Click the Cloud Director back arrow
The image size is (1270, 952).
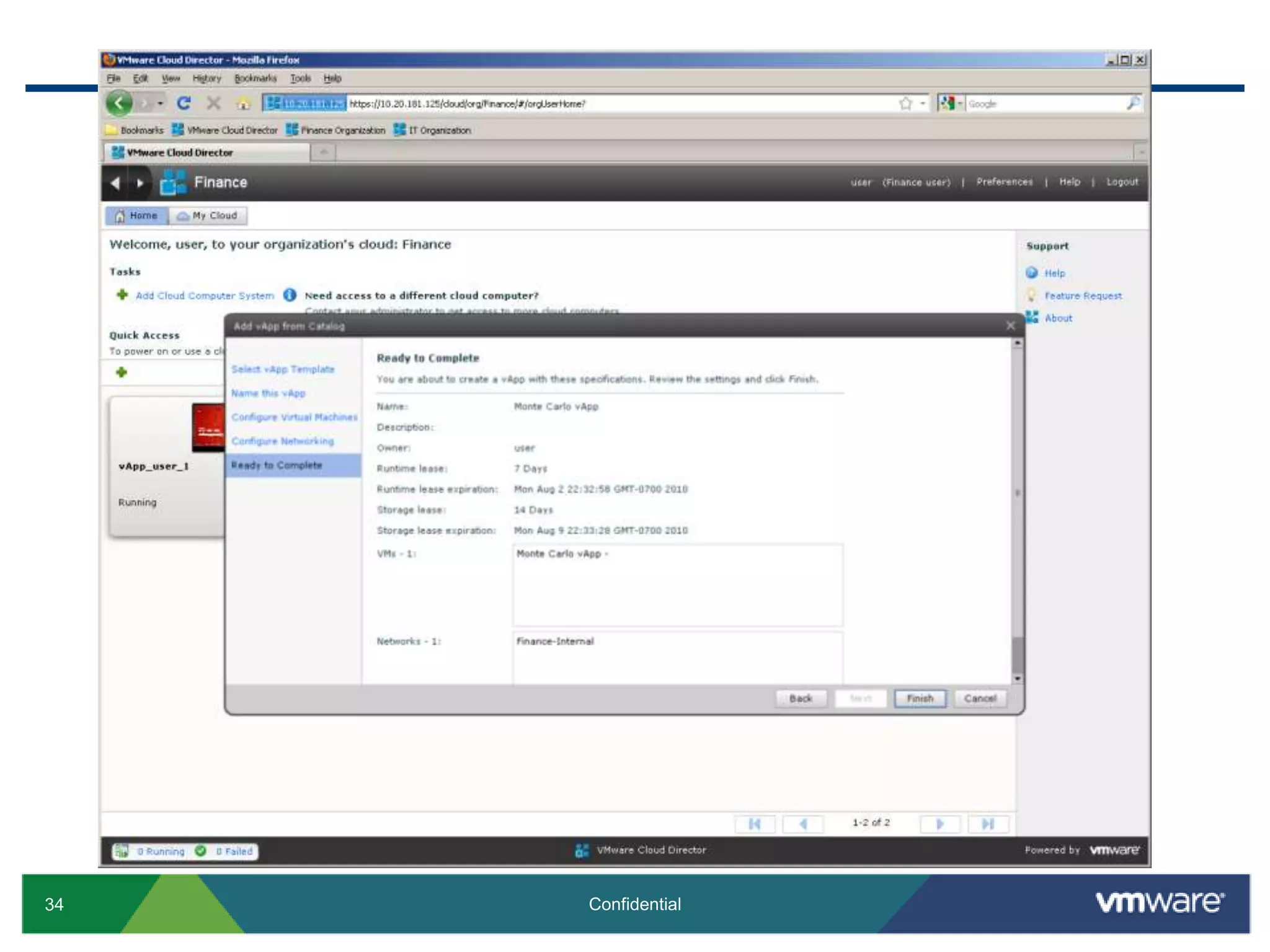point(115,183)
